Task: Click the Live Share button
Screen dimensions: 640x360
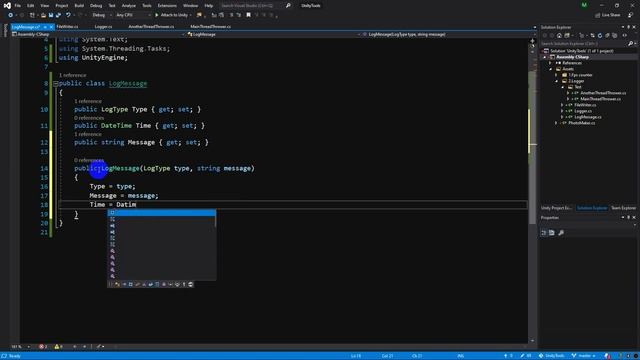Action: coord(608,15)
